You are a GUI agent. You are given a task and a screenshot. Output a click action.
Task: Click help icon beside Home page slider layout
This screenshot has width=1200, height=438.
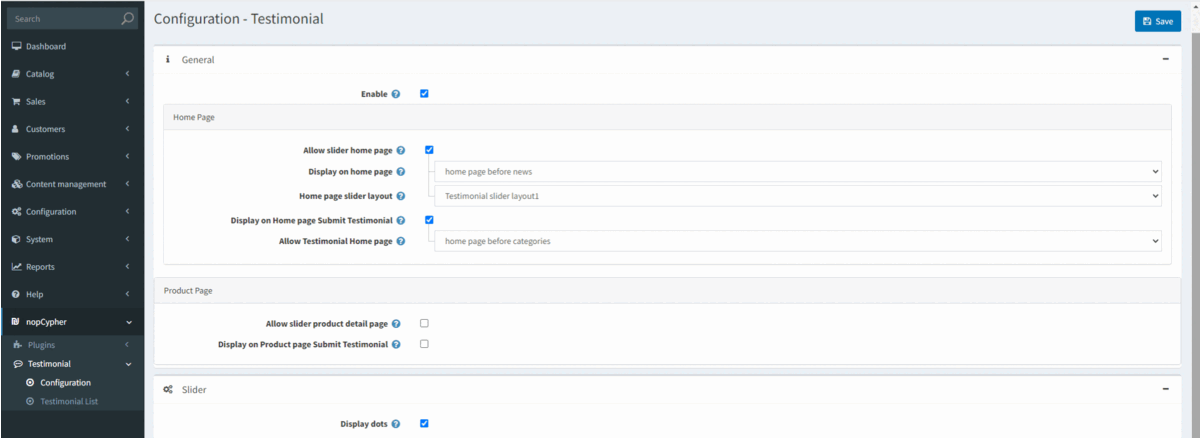(401, 197)
